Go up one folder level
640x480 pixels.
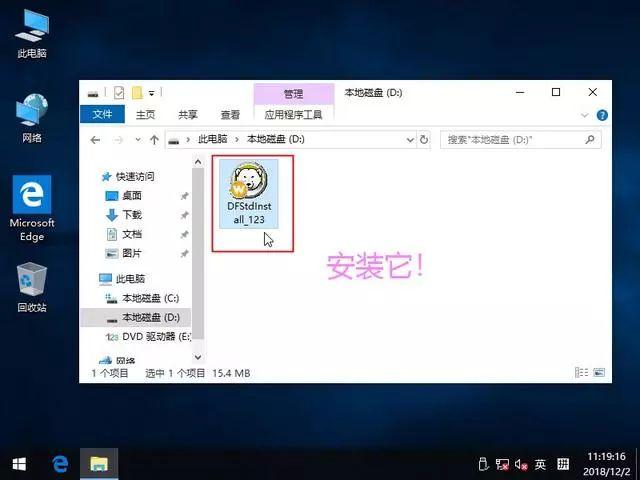(154, 140)
